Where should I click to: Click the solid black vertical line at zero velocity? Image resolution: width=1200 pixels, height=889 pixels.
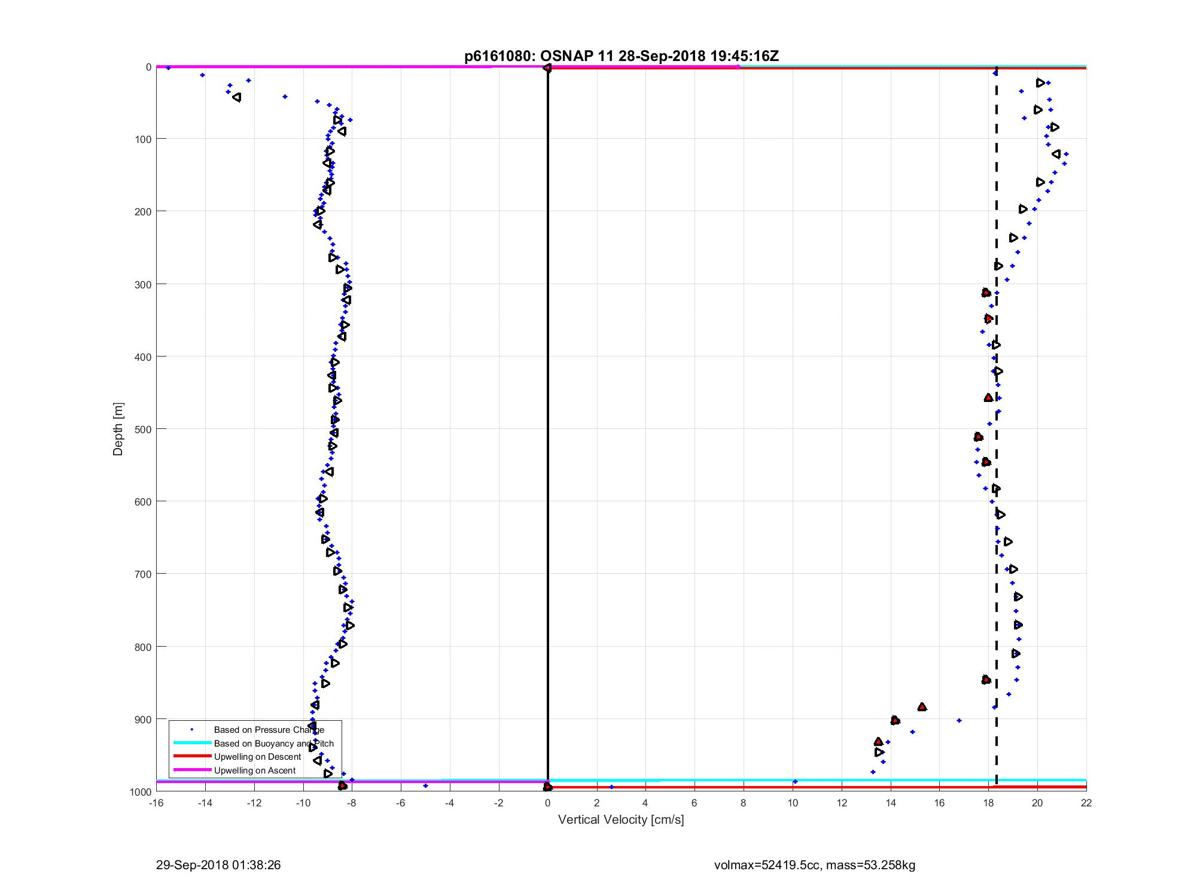click(x=548, y=430)
